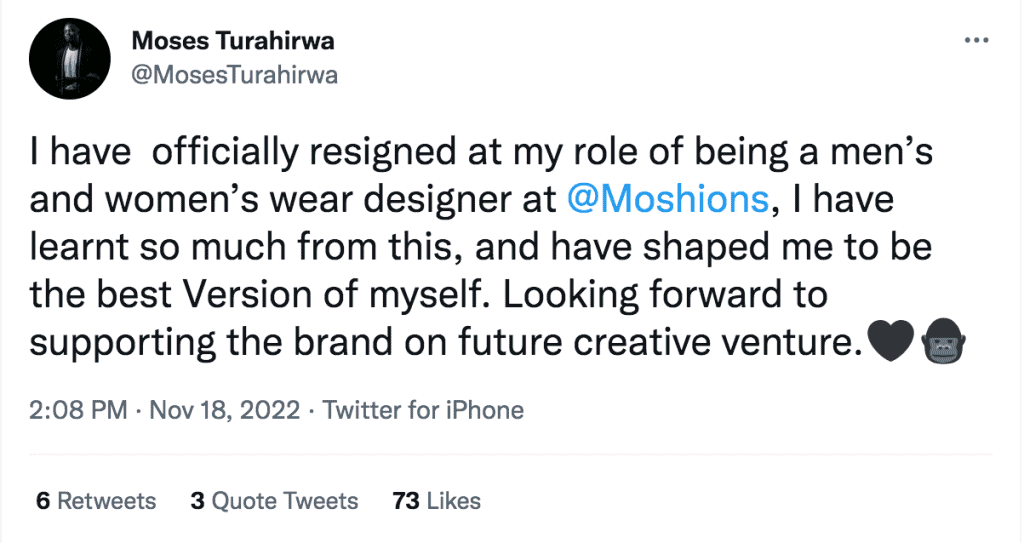The height and width of the screenshot is (543, 1024).
Task: View the 6 Retweets list
Action: click(x=96, y=501)
